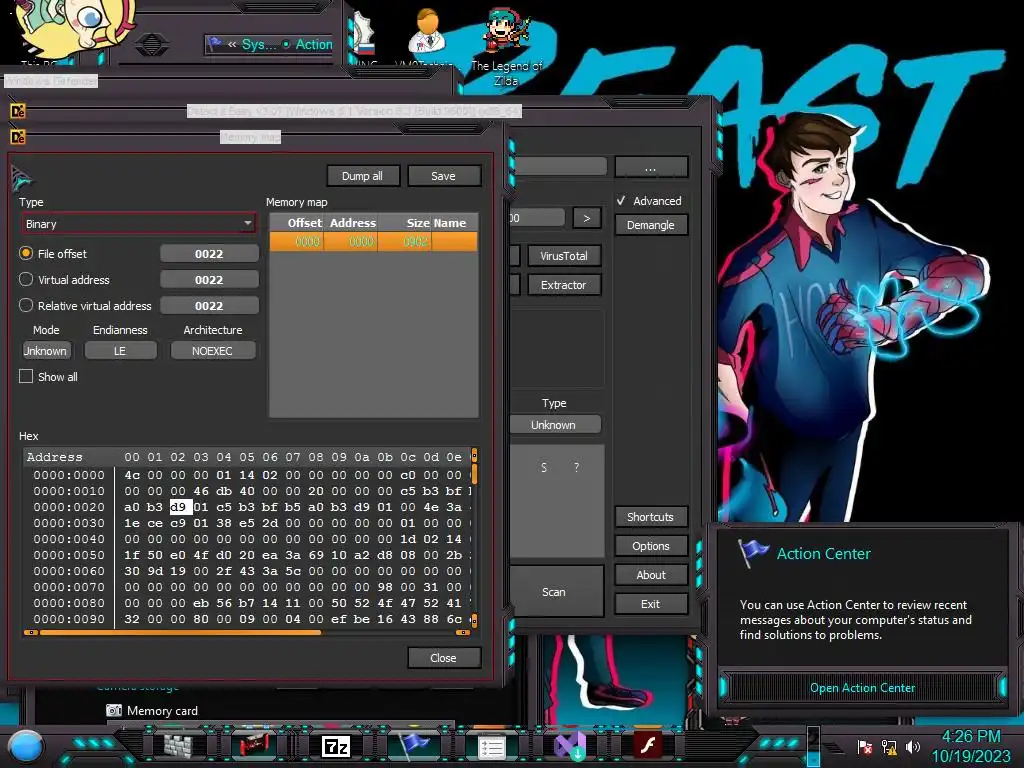Open the Start orb
The image size is (1024, 768).
[x=25, y=746]
